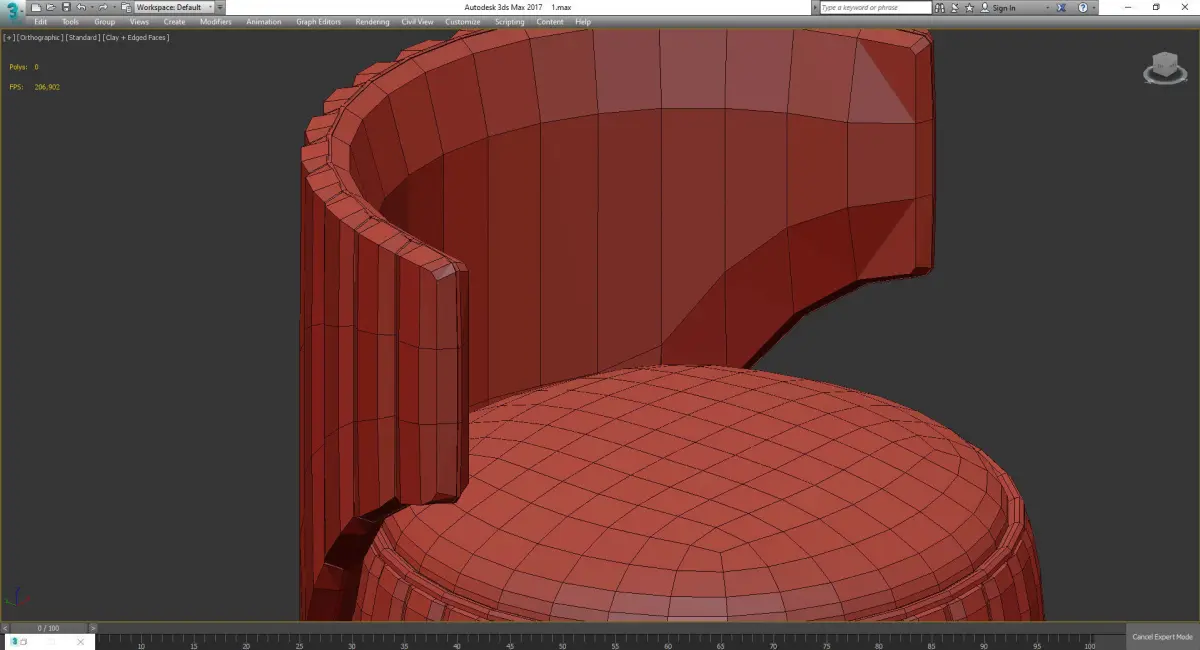Open the Quick Access Toolbar customize arrow
Viewport: 1200px width, 650px height.
click(220, 7)
